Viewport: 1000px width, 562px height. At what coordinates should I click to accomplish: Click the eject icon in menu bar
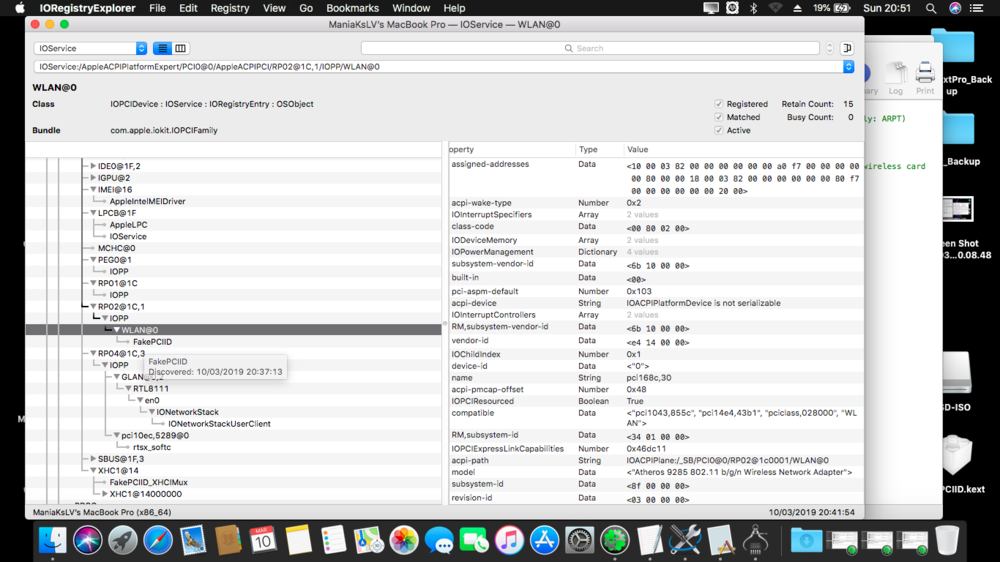[x=797, y=8]
